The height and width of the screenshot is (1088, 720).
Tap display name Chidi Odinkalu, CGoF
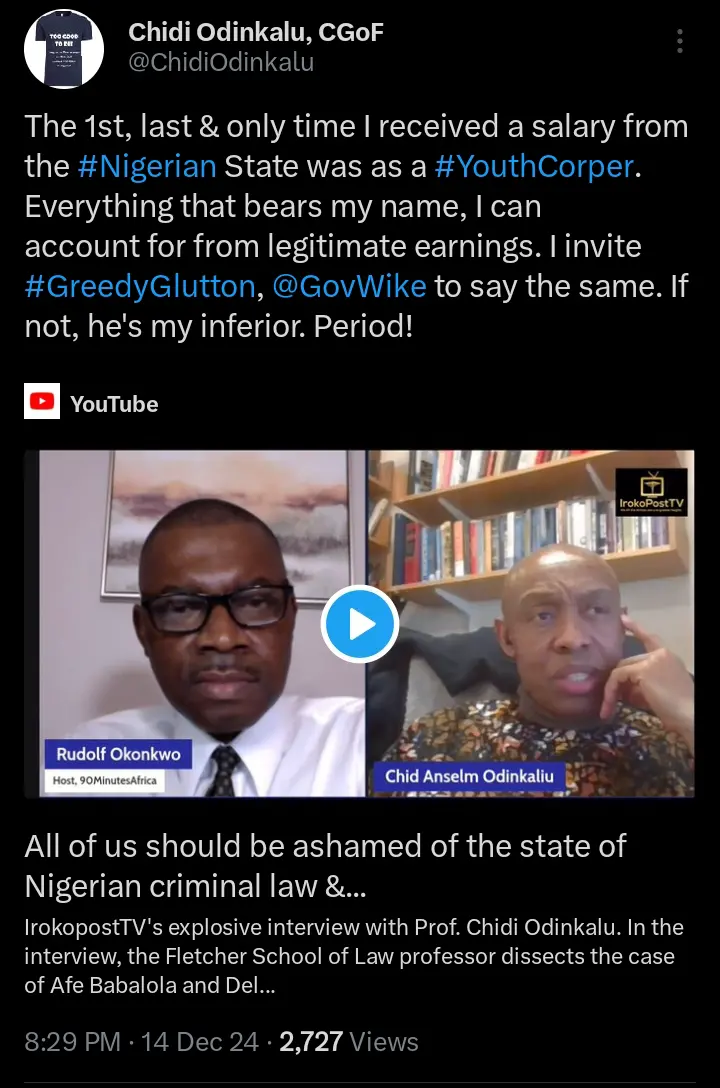(256, 32)
